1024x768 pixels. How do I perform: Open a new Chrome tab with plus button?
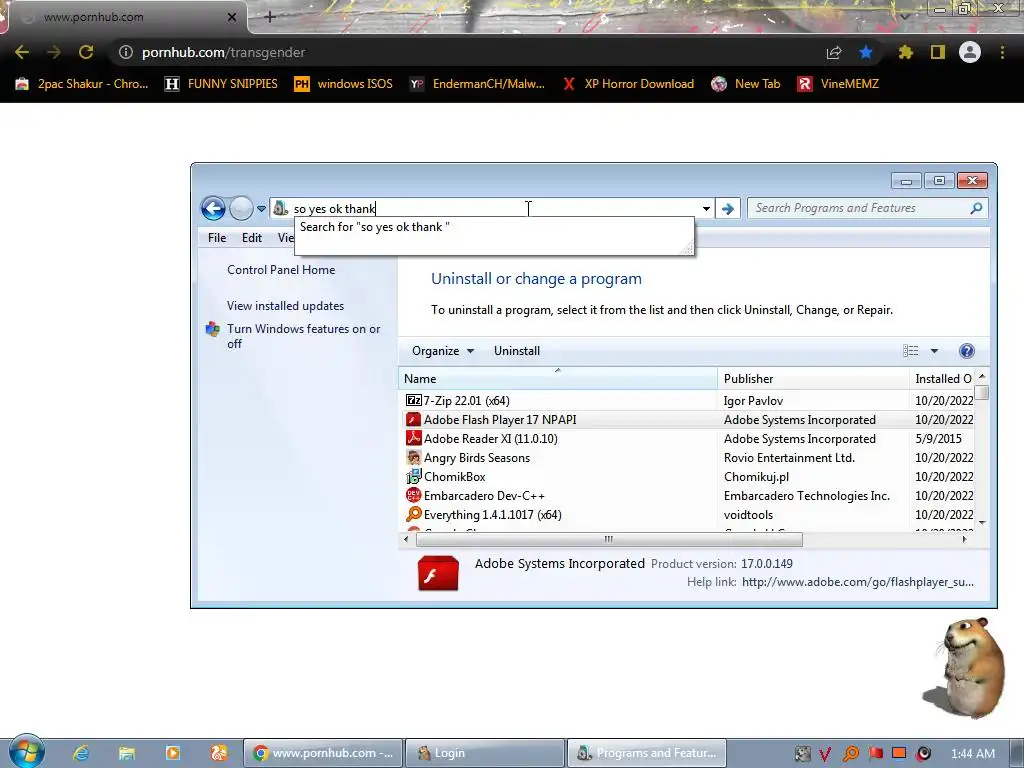click(270, 17)
